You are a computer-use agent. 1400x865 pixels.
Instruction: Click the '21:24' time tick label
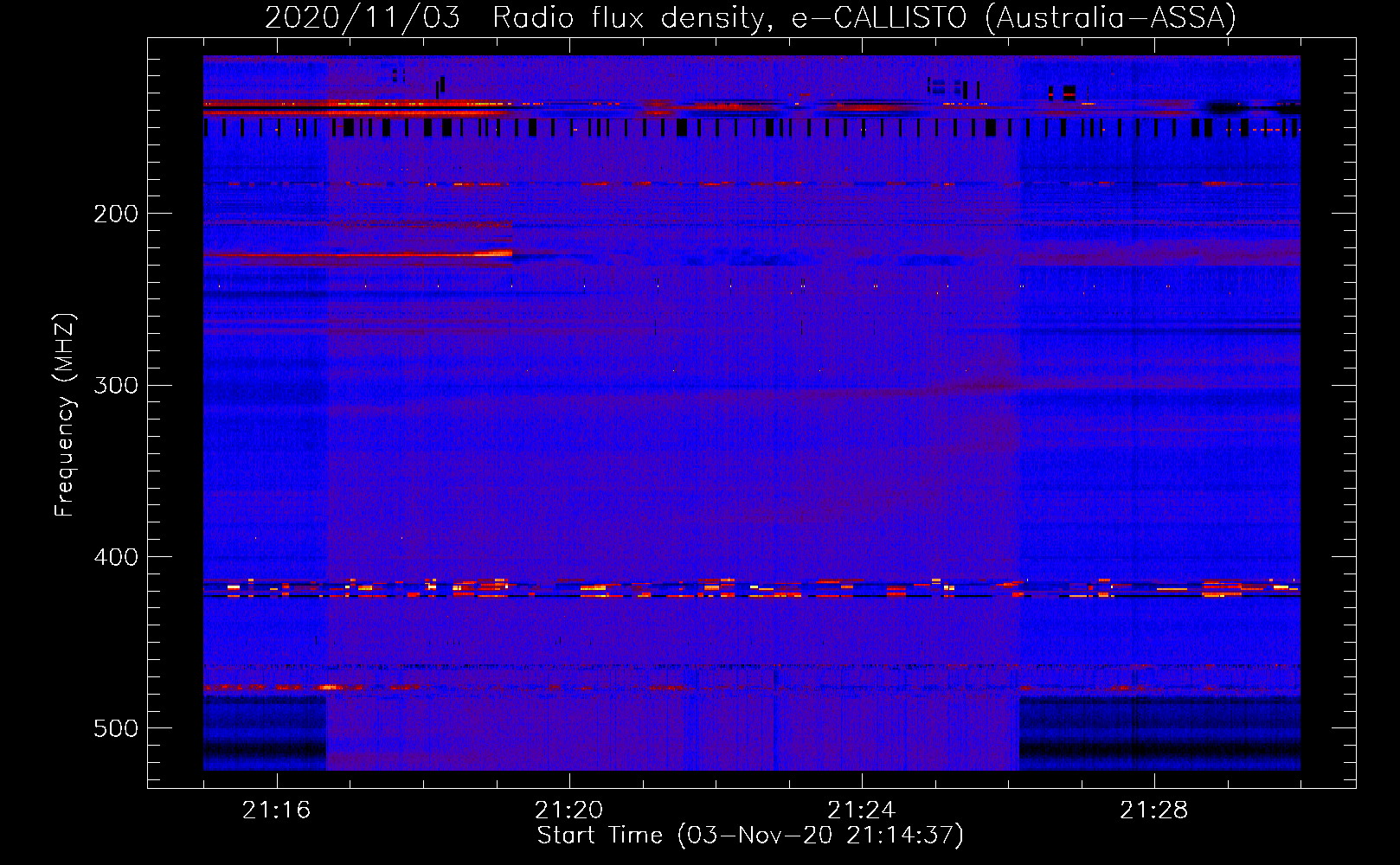(x=861, y=811)
